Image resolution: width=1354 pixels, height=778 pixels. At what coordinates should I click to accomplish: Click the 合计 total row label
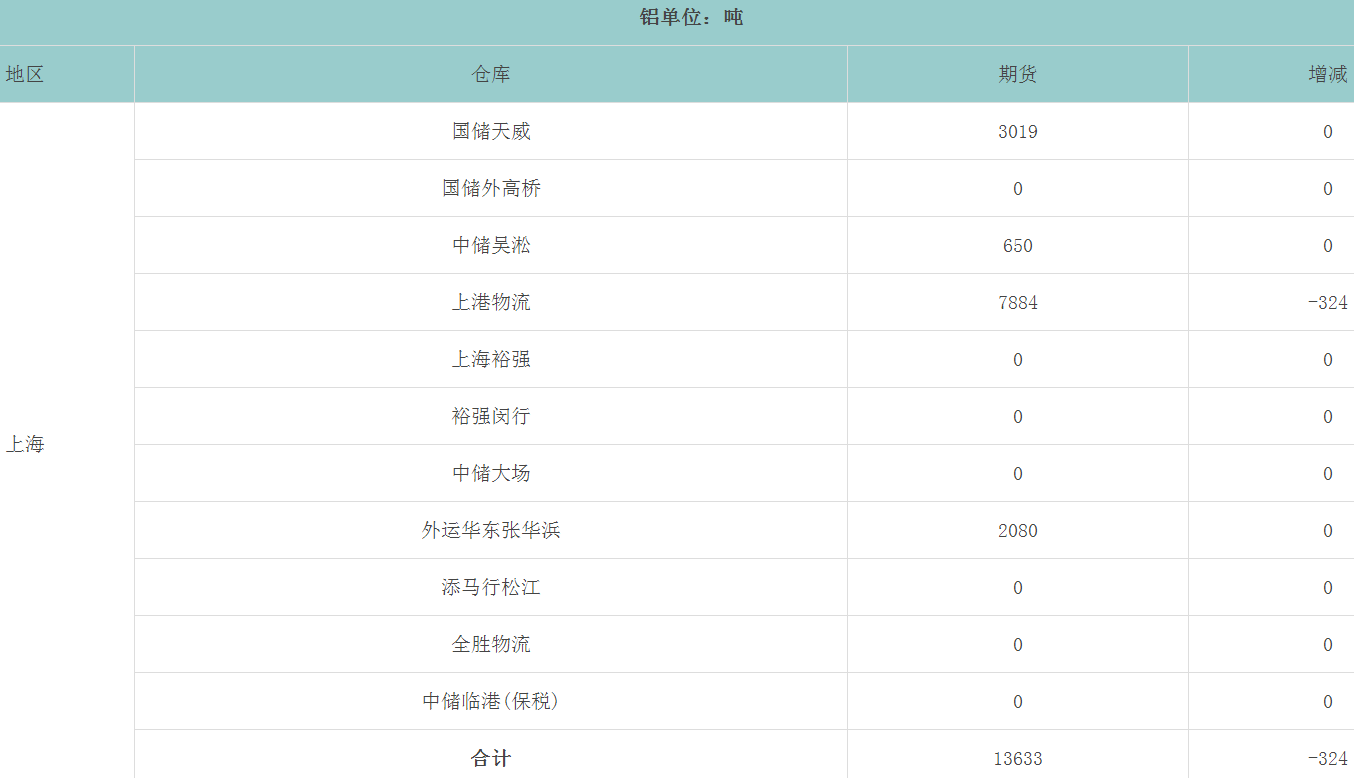point(490,758)
